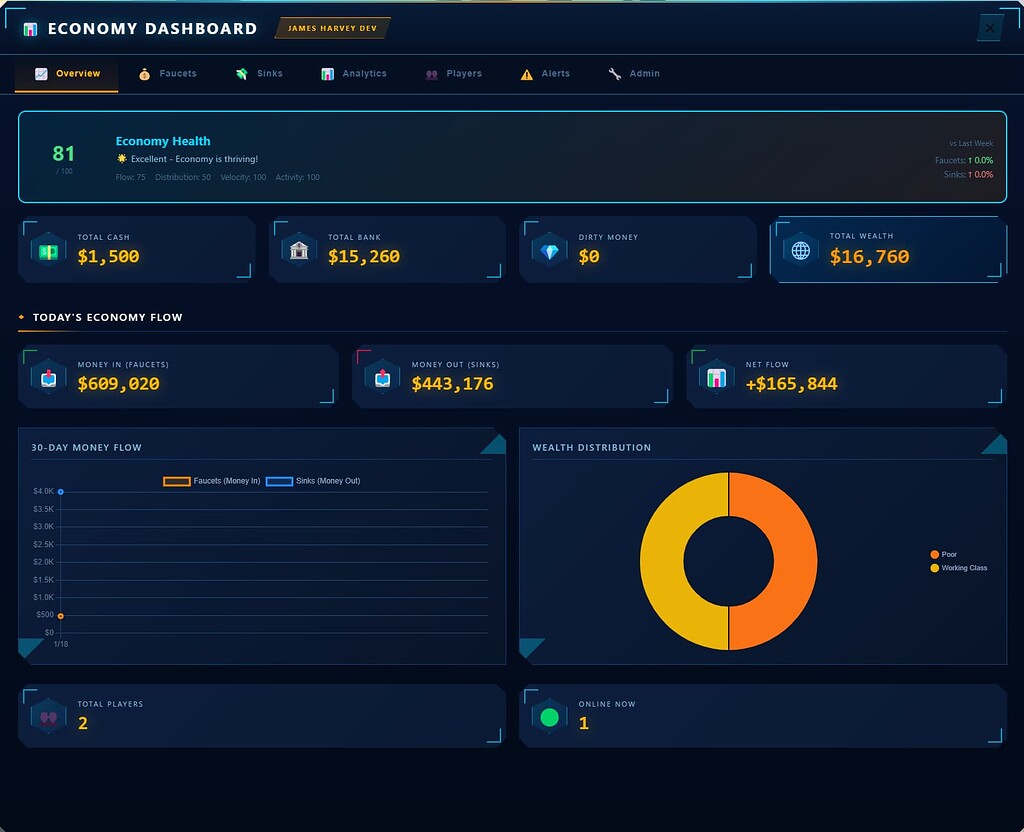Screen dimensions: 1024x832
Task: Click the Distribution: 50 stat
Action: 183,178
